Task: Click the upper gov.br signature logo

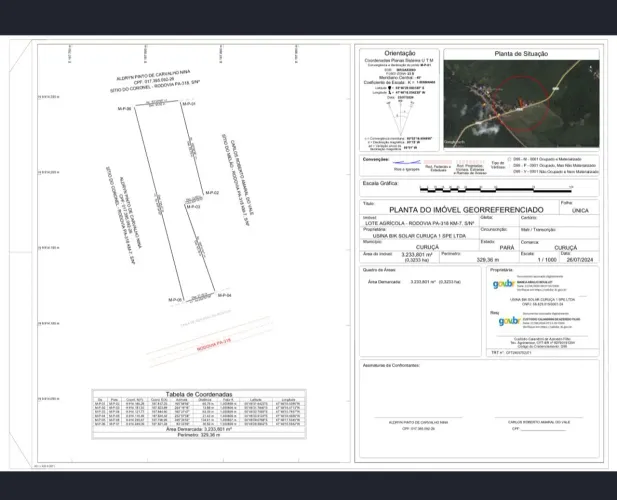Action: pyautogui.click(x=503, y=284)
